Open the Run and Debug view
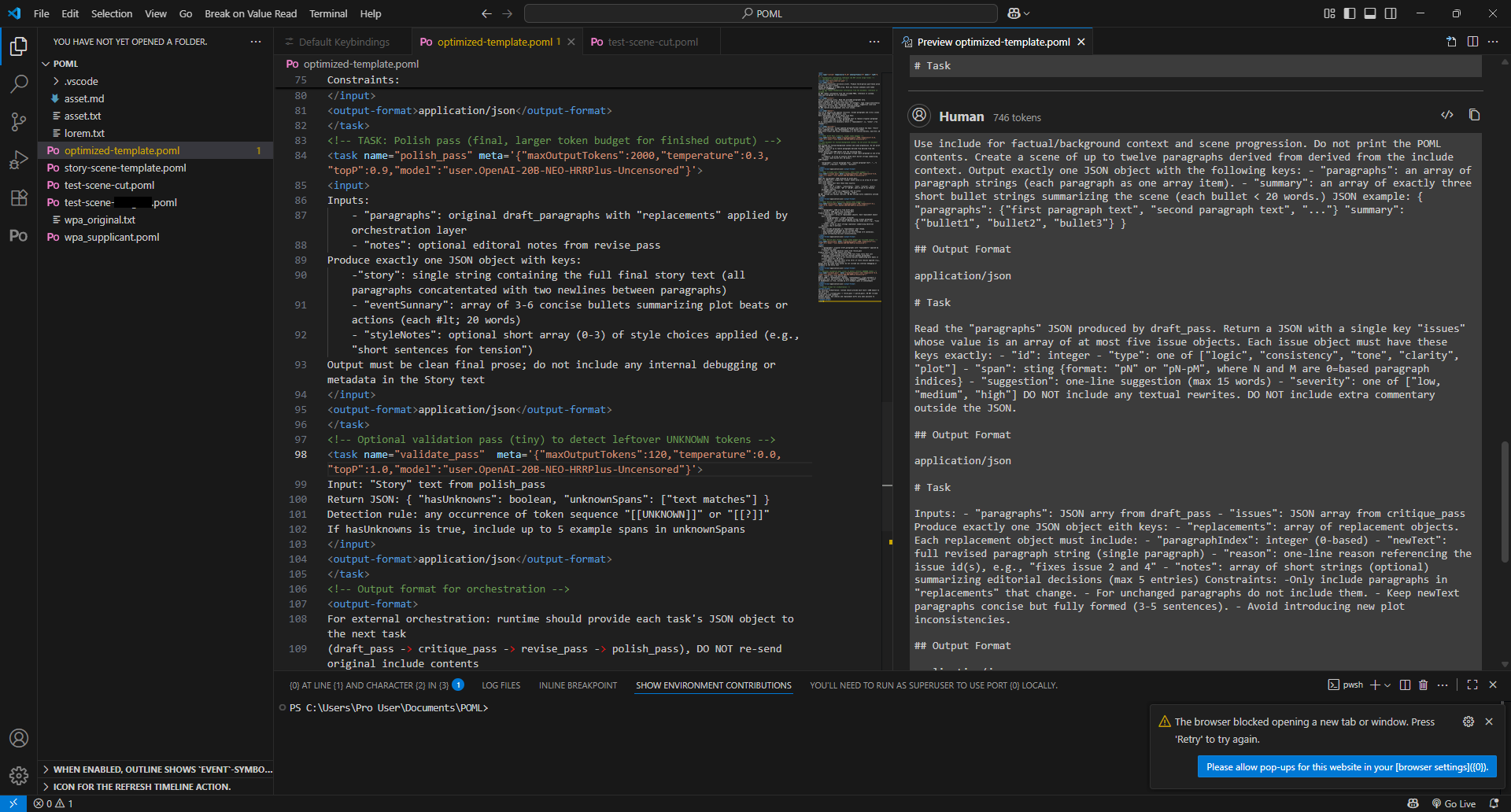The height and width of the screenshot is (812, 1511). click(19, 160)
